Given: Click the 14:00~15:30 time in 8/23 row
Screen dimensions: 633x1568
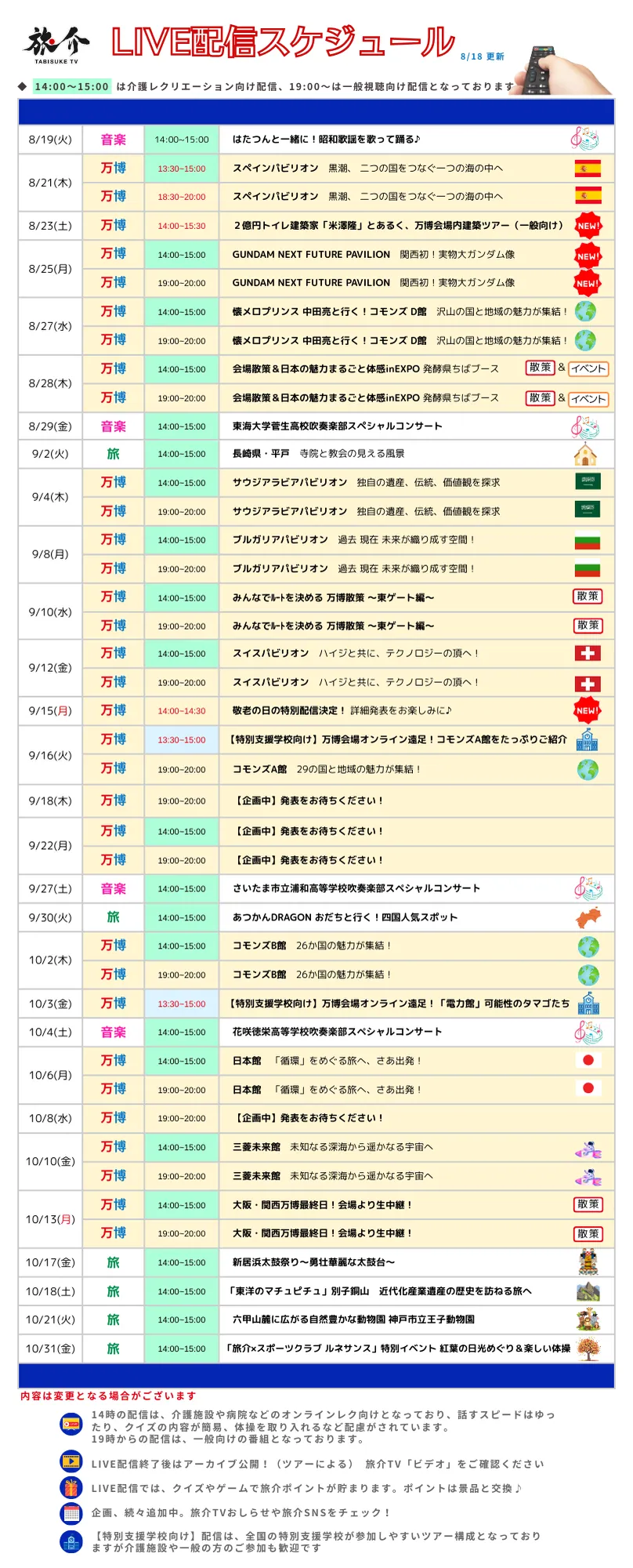Looking at the screenshot, I should [x=182, y=226].
